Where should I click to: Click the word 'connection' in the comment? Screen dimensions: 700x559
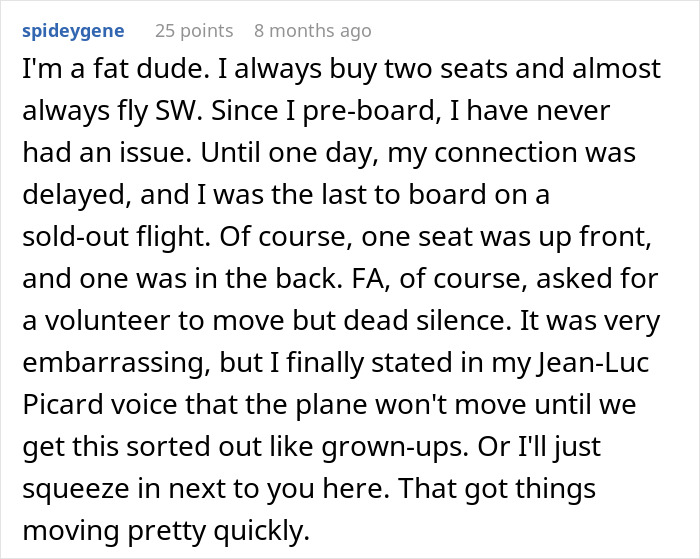pyautogui.click(x=506, y=153)
